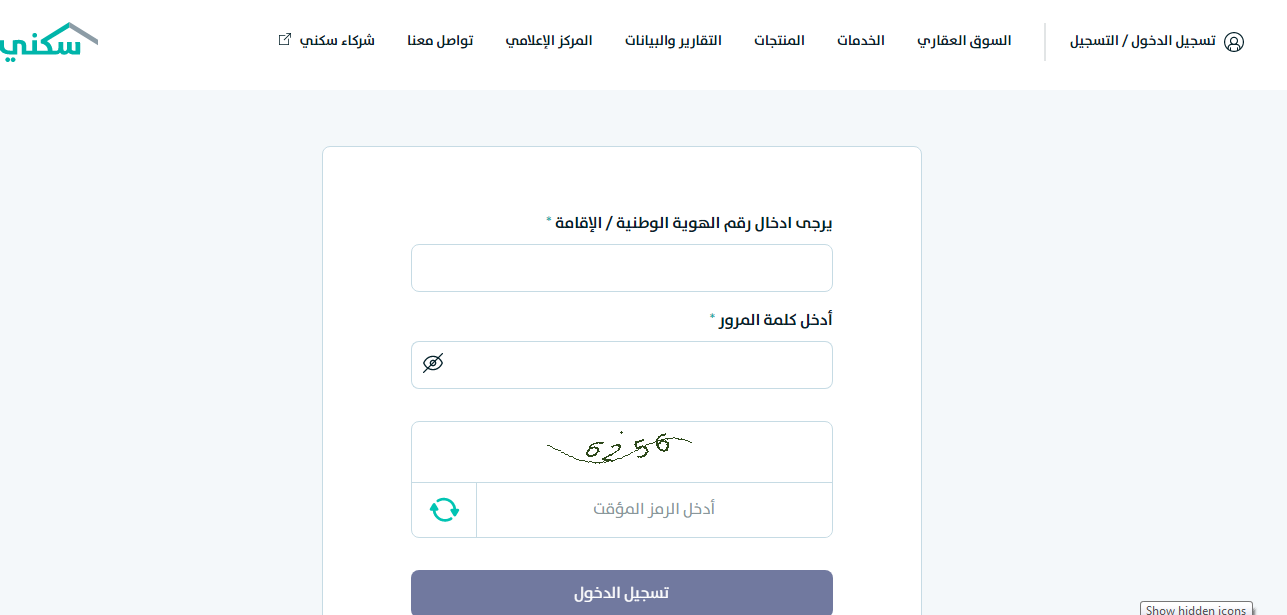This screenshot has width=1287, height=615.
Task: Click the captcha image 6256
Action: tap(620, 449)
